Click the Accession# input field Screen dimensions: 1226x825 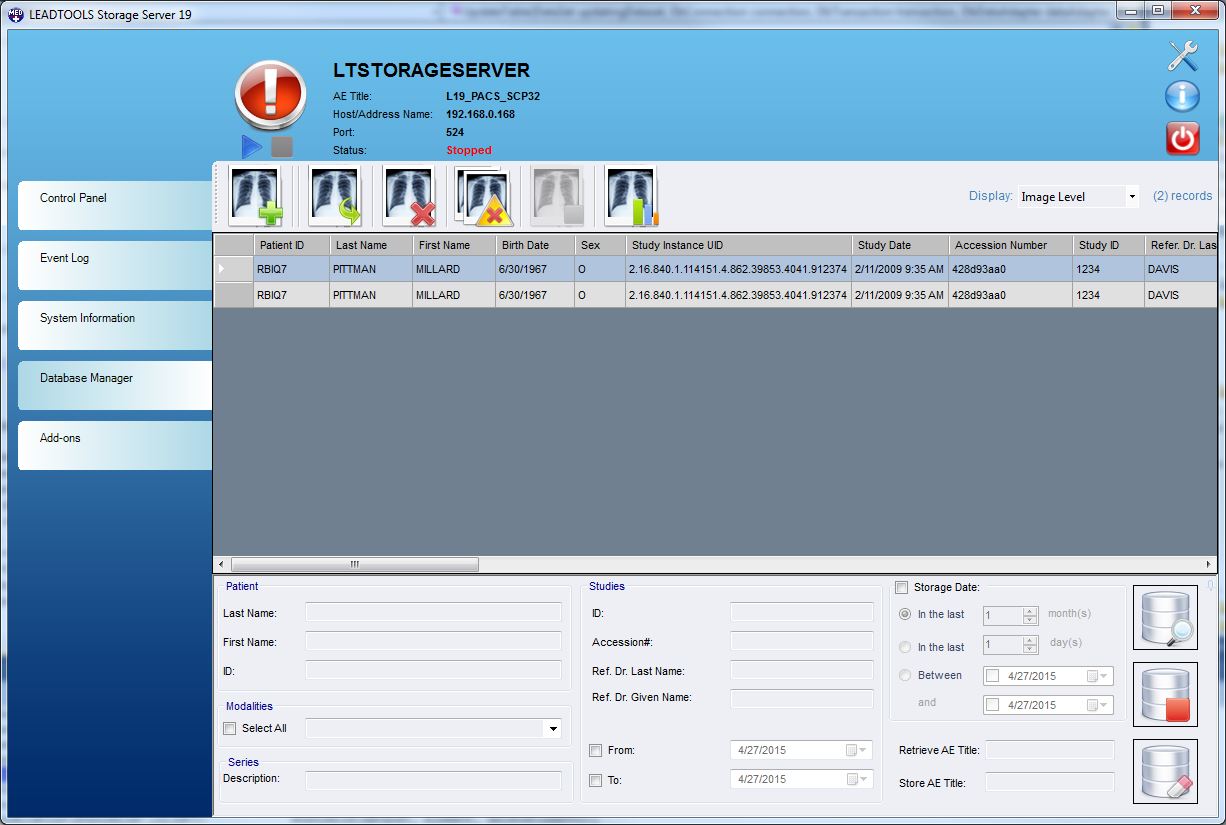click(x=802, y=641)
